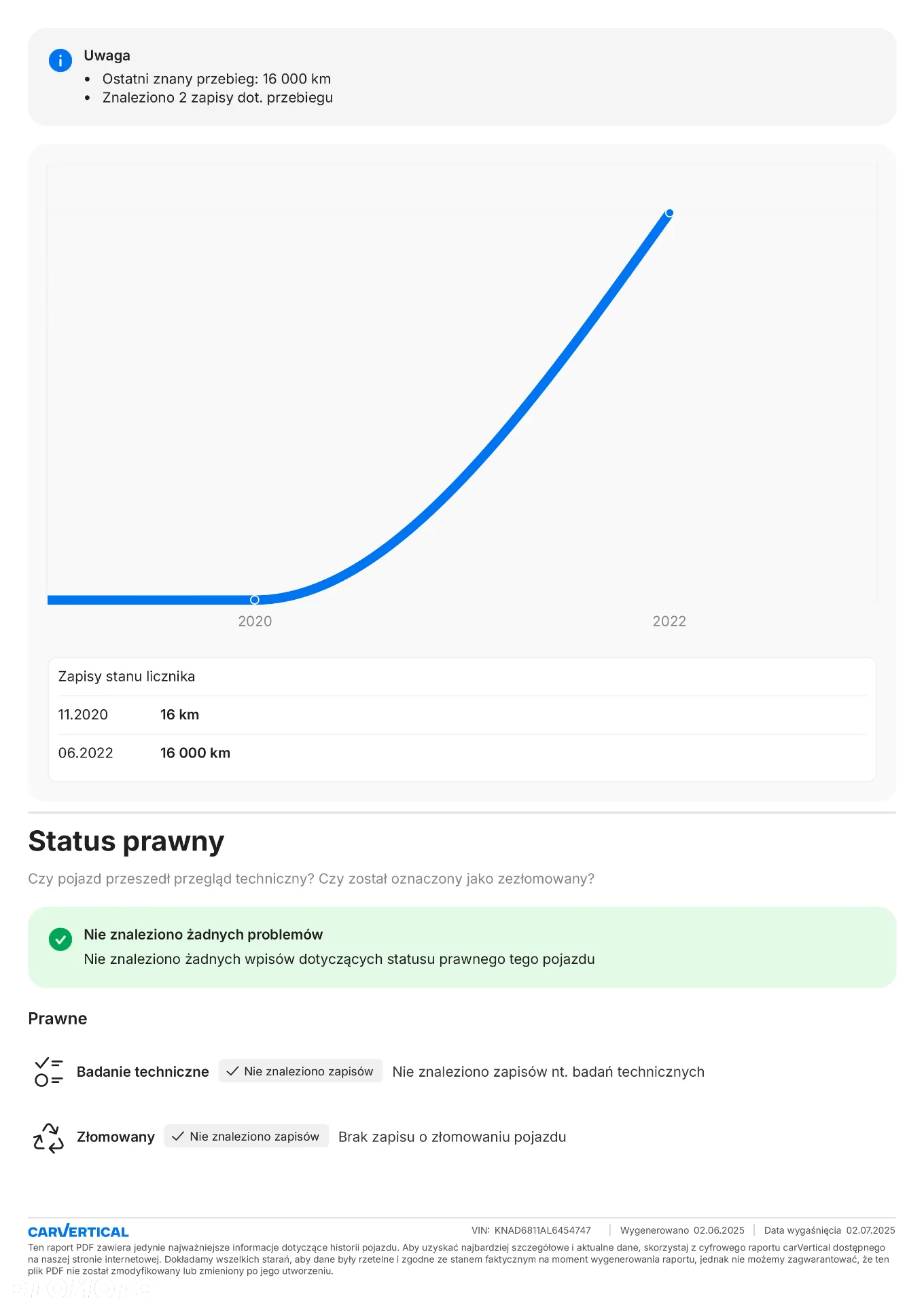Click the 2020 axis label
Viewport: 924px width, 1305px height.
[255, 622]
